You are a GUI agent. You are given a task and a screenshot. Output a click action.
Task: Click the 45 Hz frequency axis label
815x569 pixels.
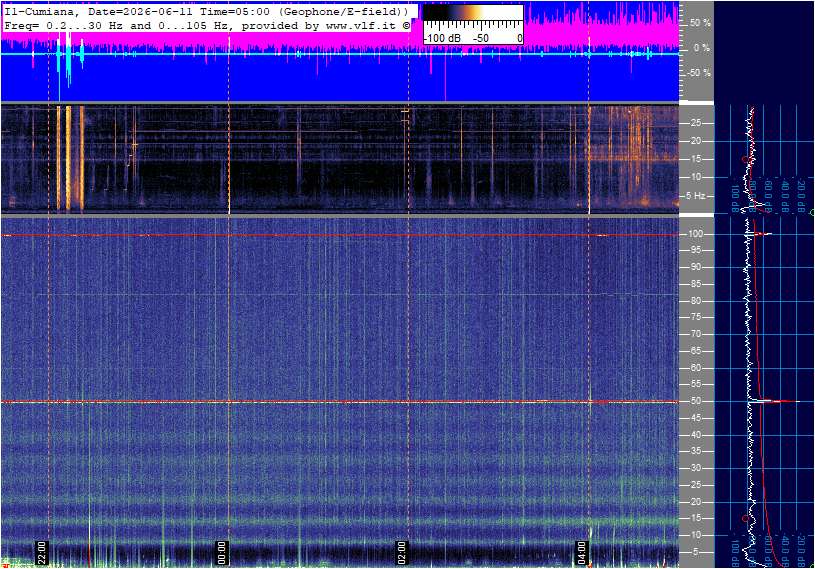point(695,418)
